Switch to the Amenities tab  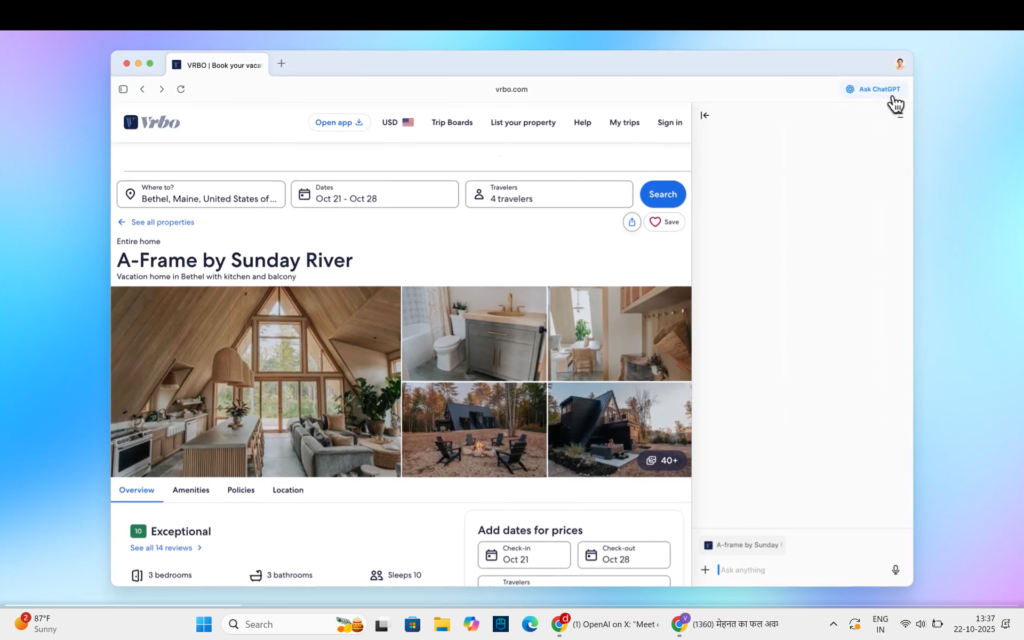(191, 490)
